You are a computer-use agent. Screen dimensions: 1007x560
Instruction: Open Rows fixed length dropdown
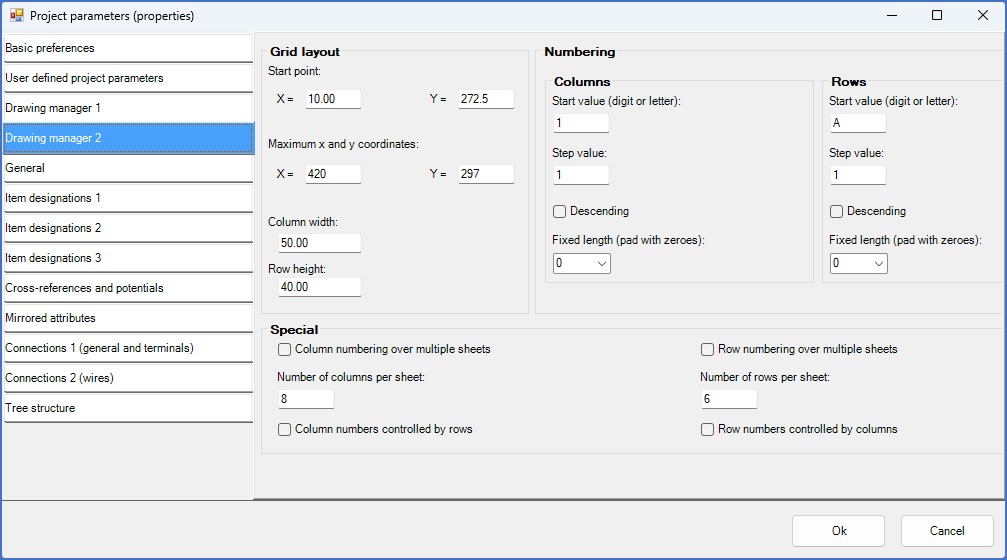pyautogui.click(x=859, y=263)
